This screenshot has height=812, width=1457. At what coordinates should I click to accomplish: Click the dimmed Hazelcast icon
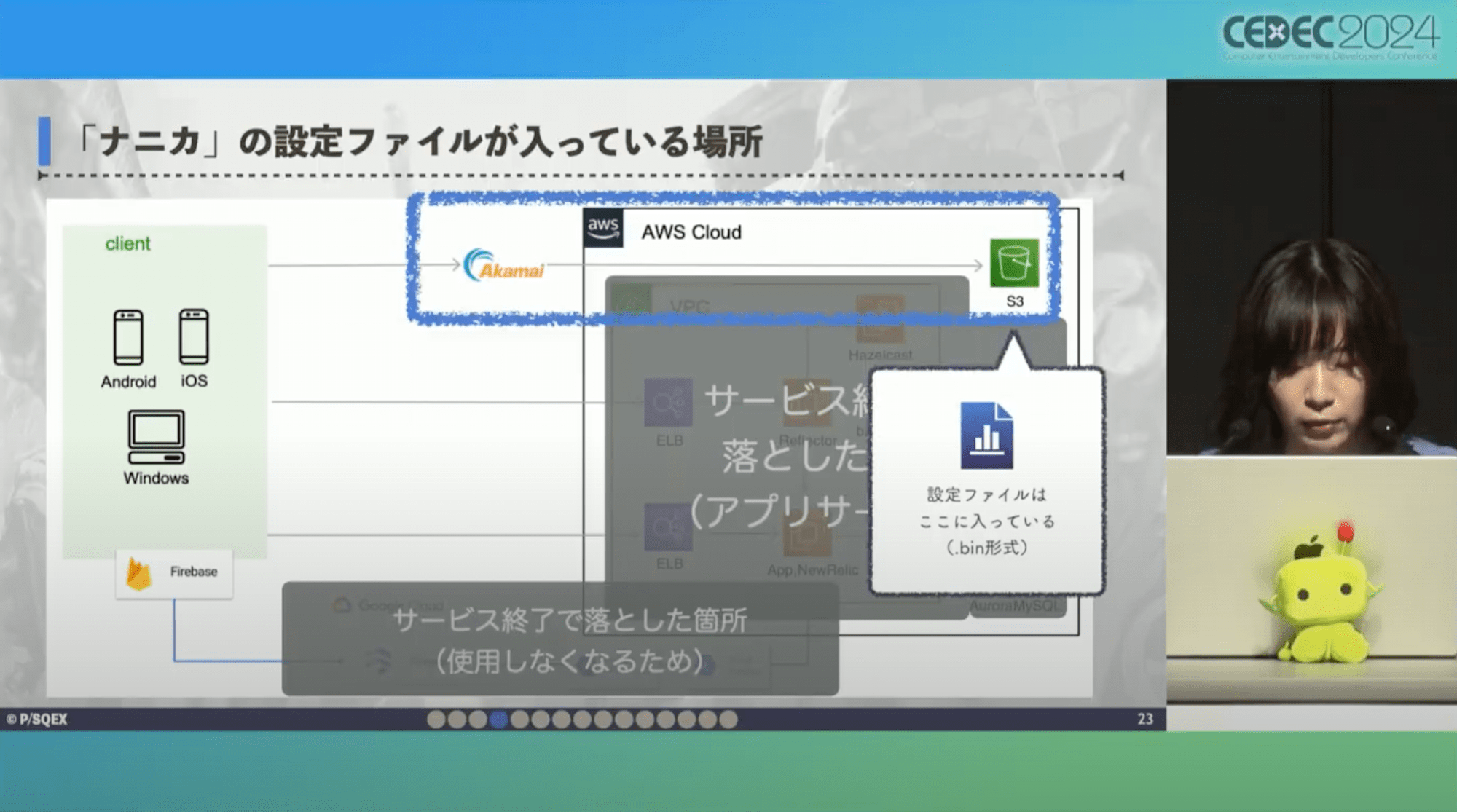point(880,319)
